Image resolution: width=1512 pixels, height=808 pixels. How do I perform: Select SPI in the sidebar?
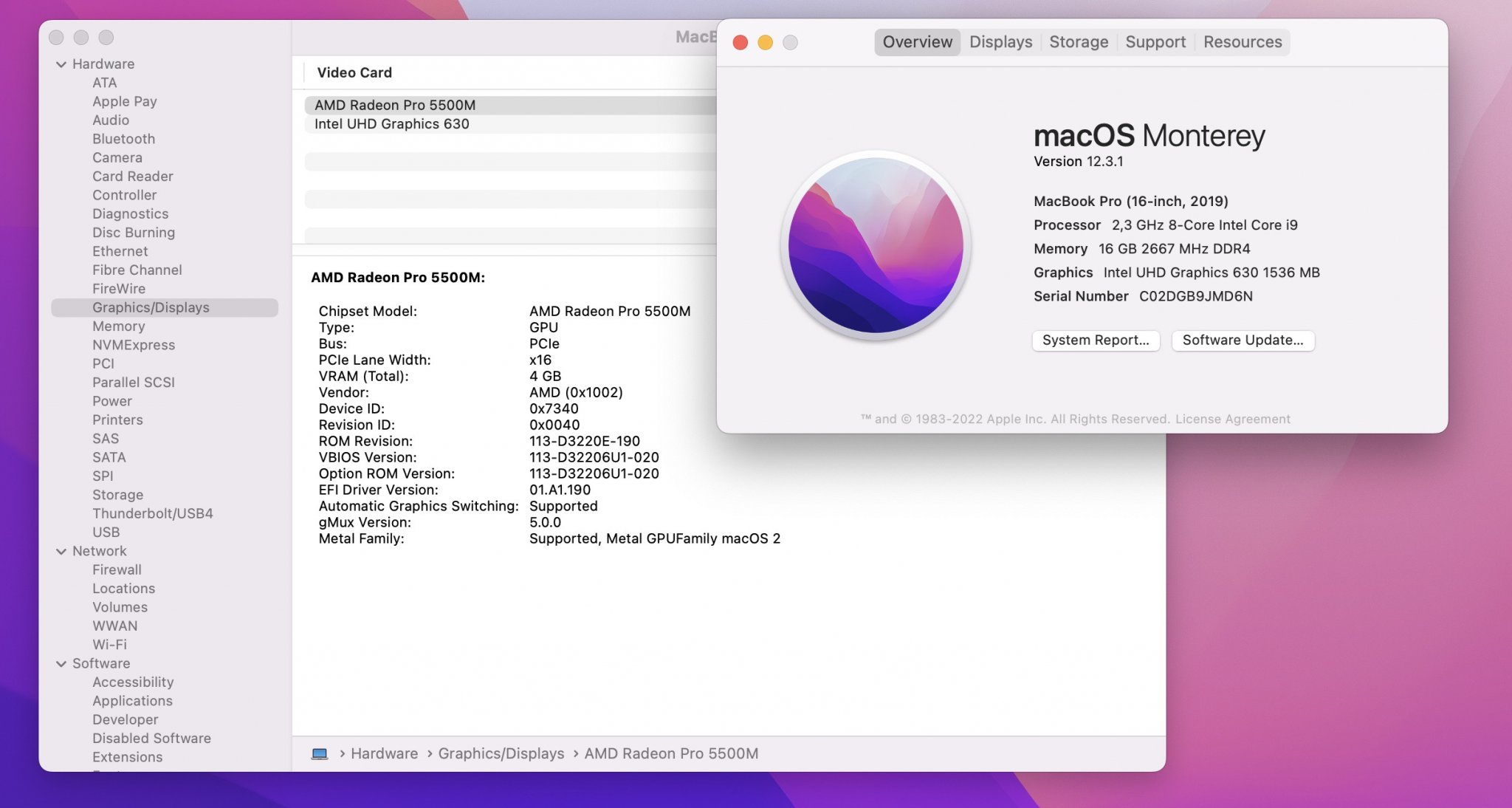(x=103, y=476)
